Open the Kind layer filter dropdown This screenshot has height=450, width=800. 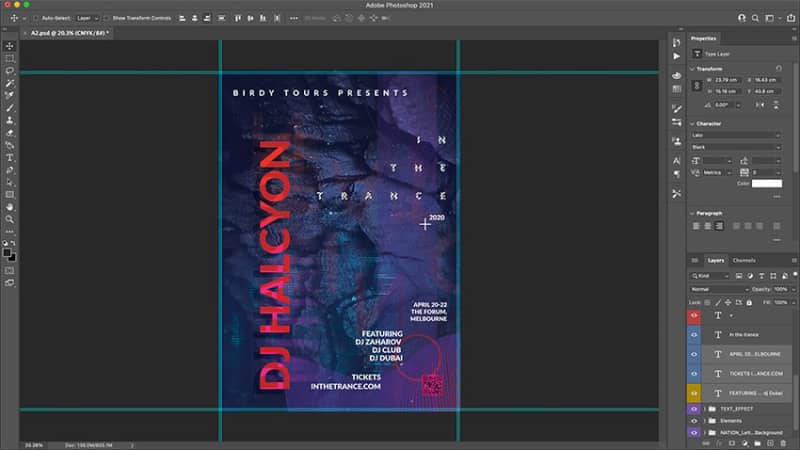click(710, 276)
